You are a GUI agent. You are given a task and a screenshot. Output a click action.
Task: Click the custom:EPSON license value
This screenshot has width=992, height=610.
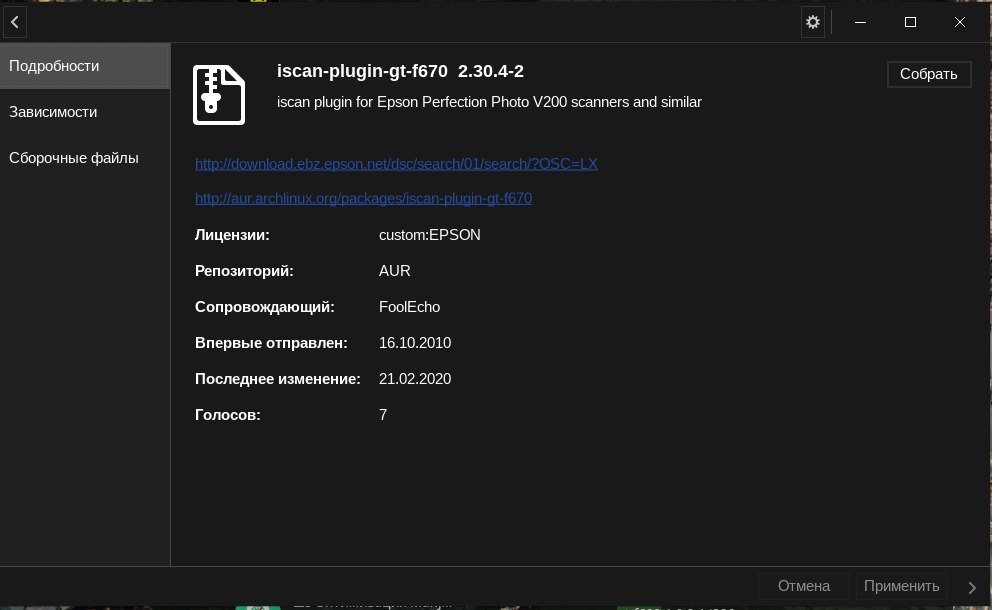(x=430, y=235)
